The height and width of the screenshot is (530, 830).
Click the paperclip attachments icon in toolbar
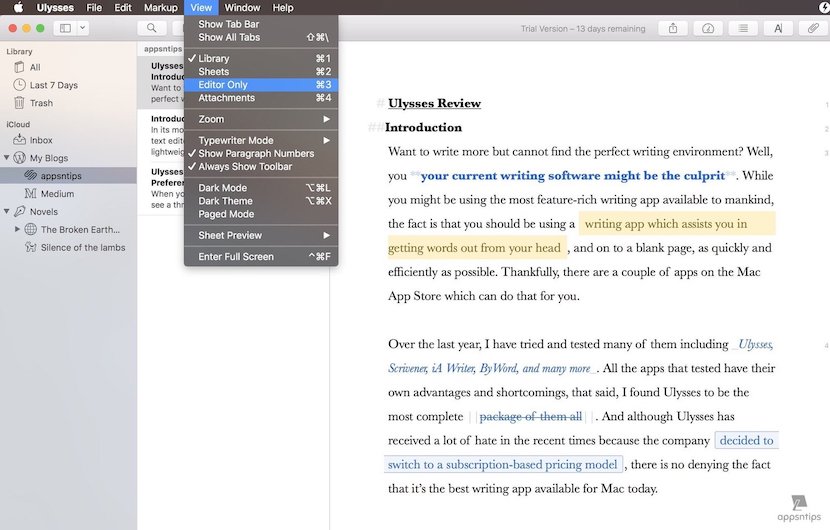[x=813, y=28]
